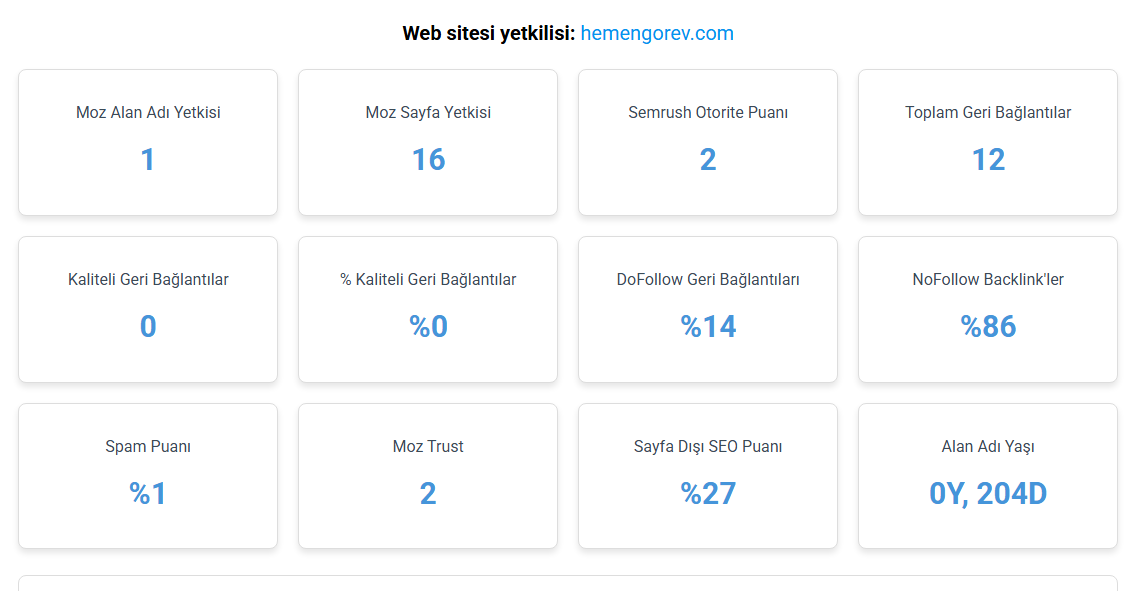Select the Kaliteli Geri Bağlantılar card

click(x=148, y=309)
